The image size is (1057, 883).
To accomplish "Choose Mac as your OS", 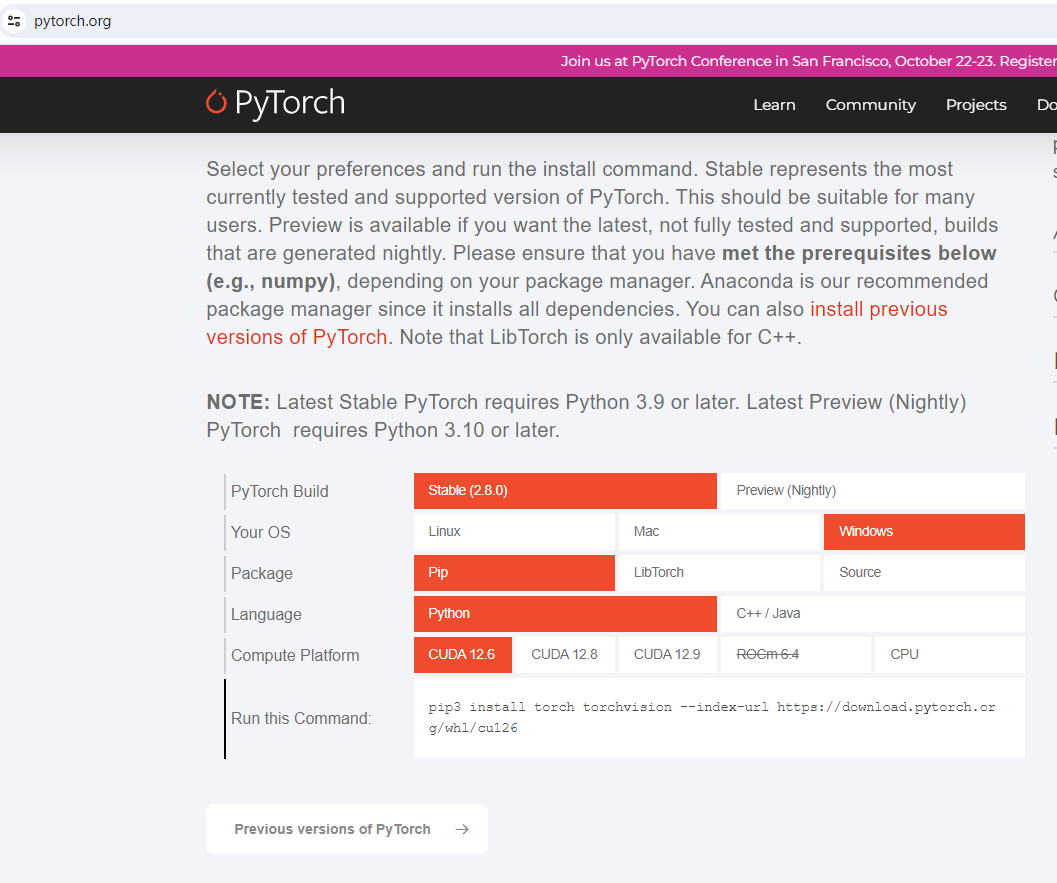I will (719, 532).
